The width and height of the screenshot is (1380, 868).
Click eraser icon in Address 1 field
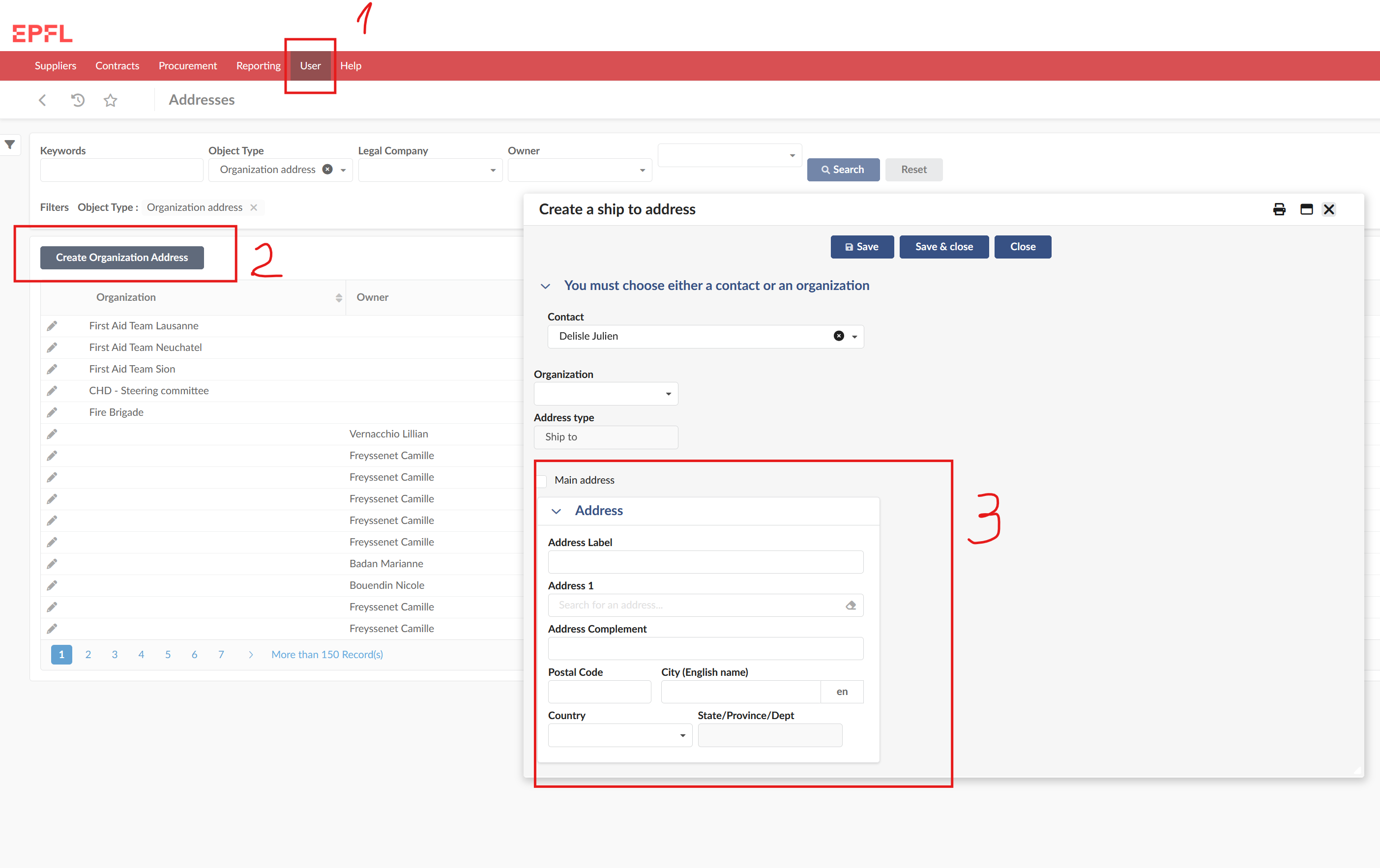(x=851, y=605)
